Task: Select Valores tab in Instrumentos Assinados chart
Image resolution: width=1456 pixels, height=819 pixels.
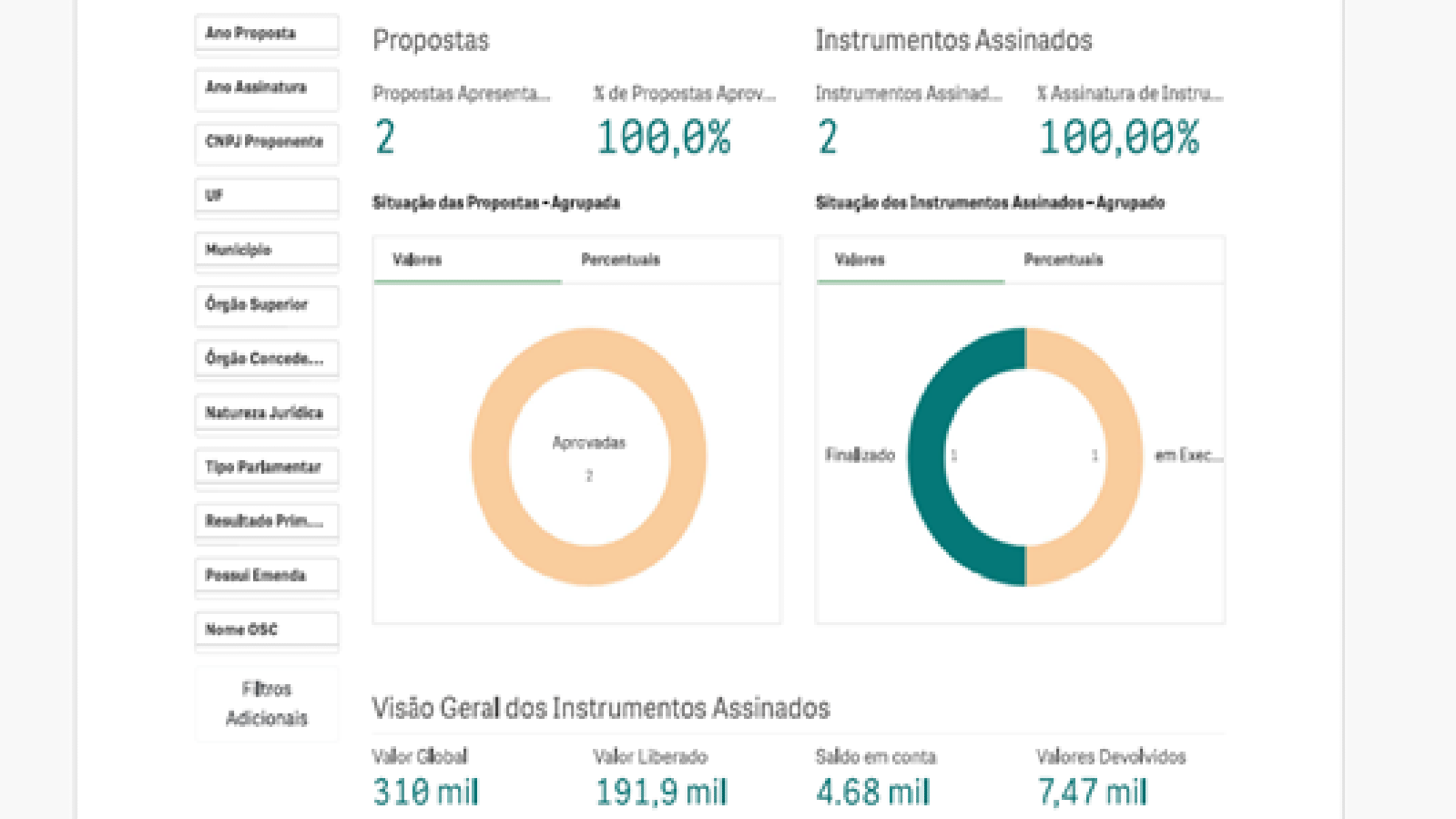Action: [860, 260]
